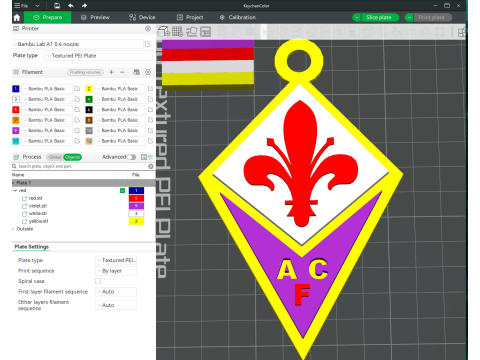This screenshot has height=360, width=480.
Task: Open the Textured PEI Plate type dropdown
Action: (98, 56)
